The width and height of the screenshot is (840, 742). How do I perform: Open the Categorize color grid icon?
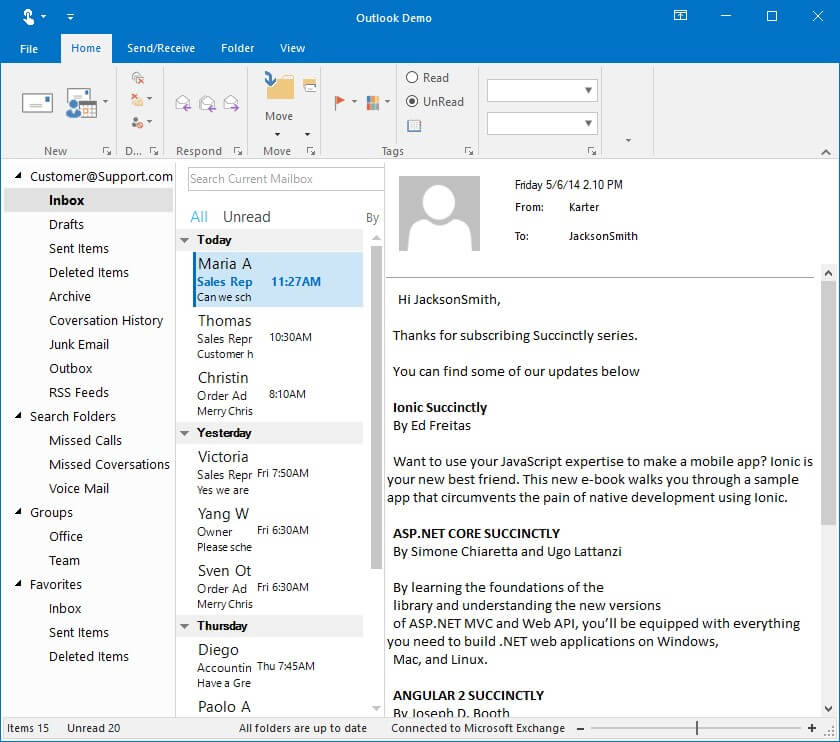[x=373, y=101]
